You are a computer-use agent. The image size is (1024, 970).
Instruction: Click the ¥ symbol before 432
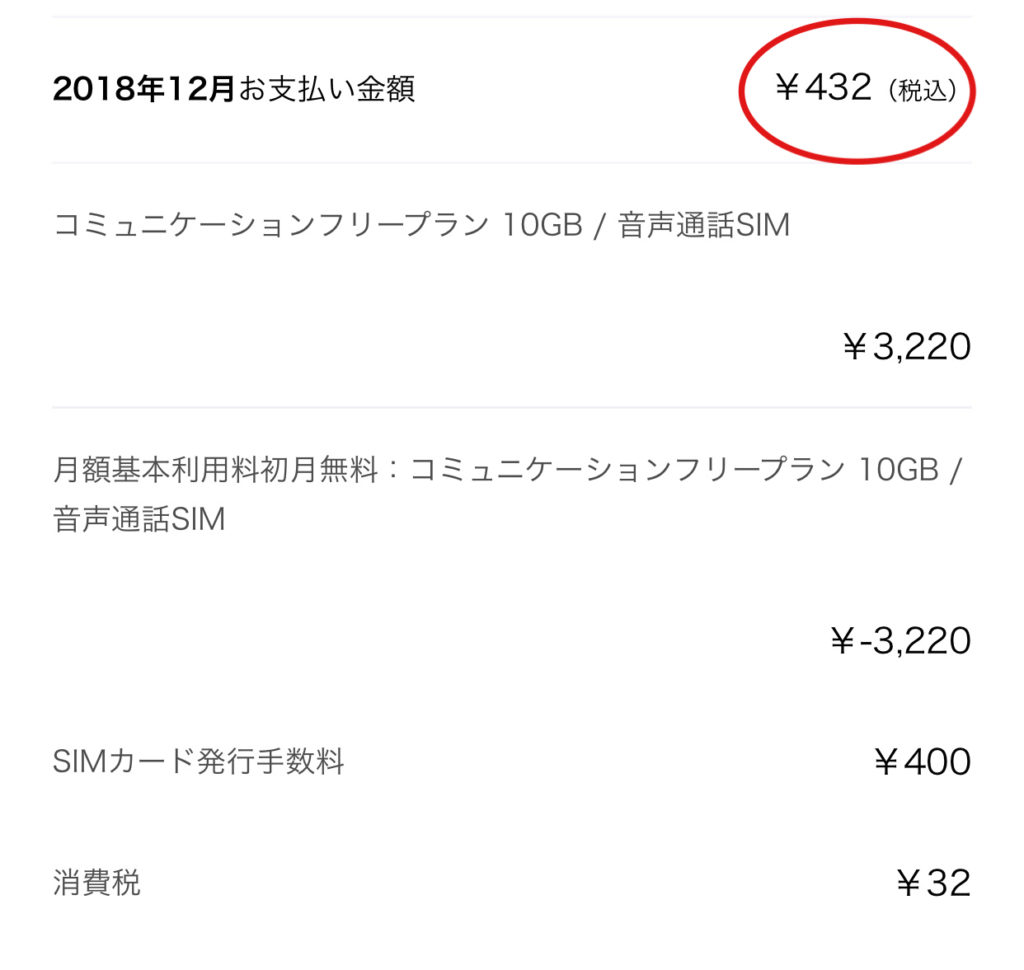point(788,87)
